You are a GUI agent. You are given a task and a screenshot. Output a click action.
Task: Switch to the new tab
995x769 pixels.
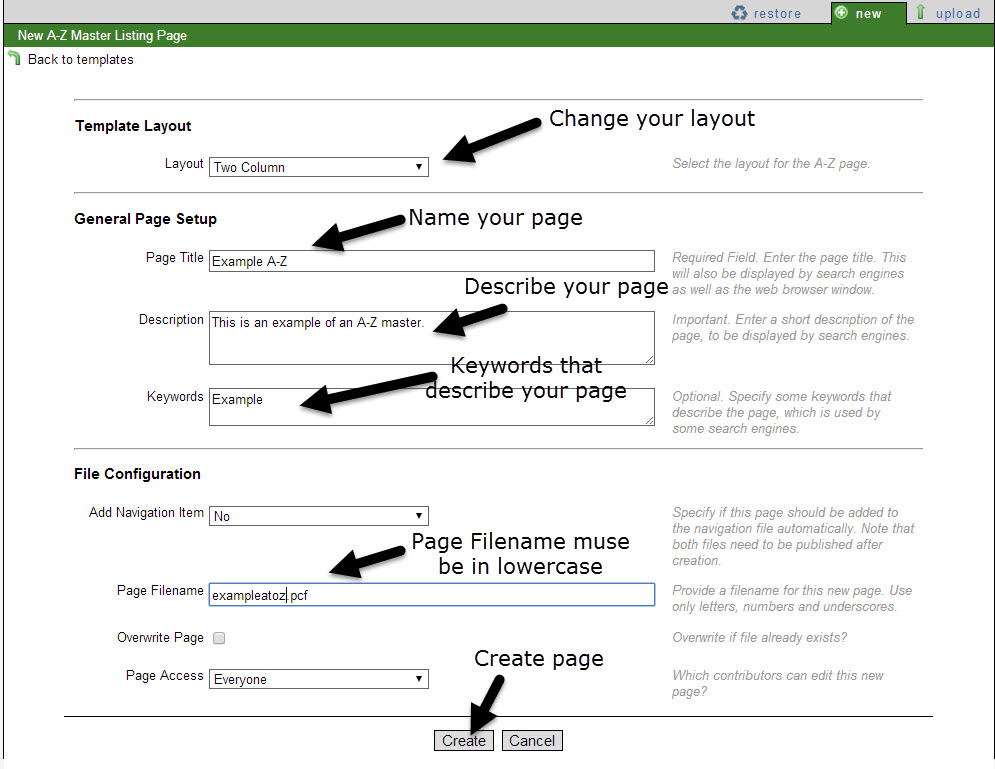coord(869,13)
